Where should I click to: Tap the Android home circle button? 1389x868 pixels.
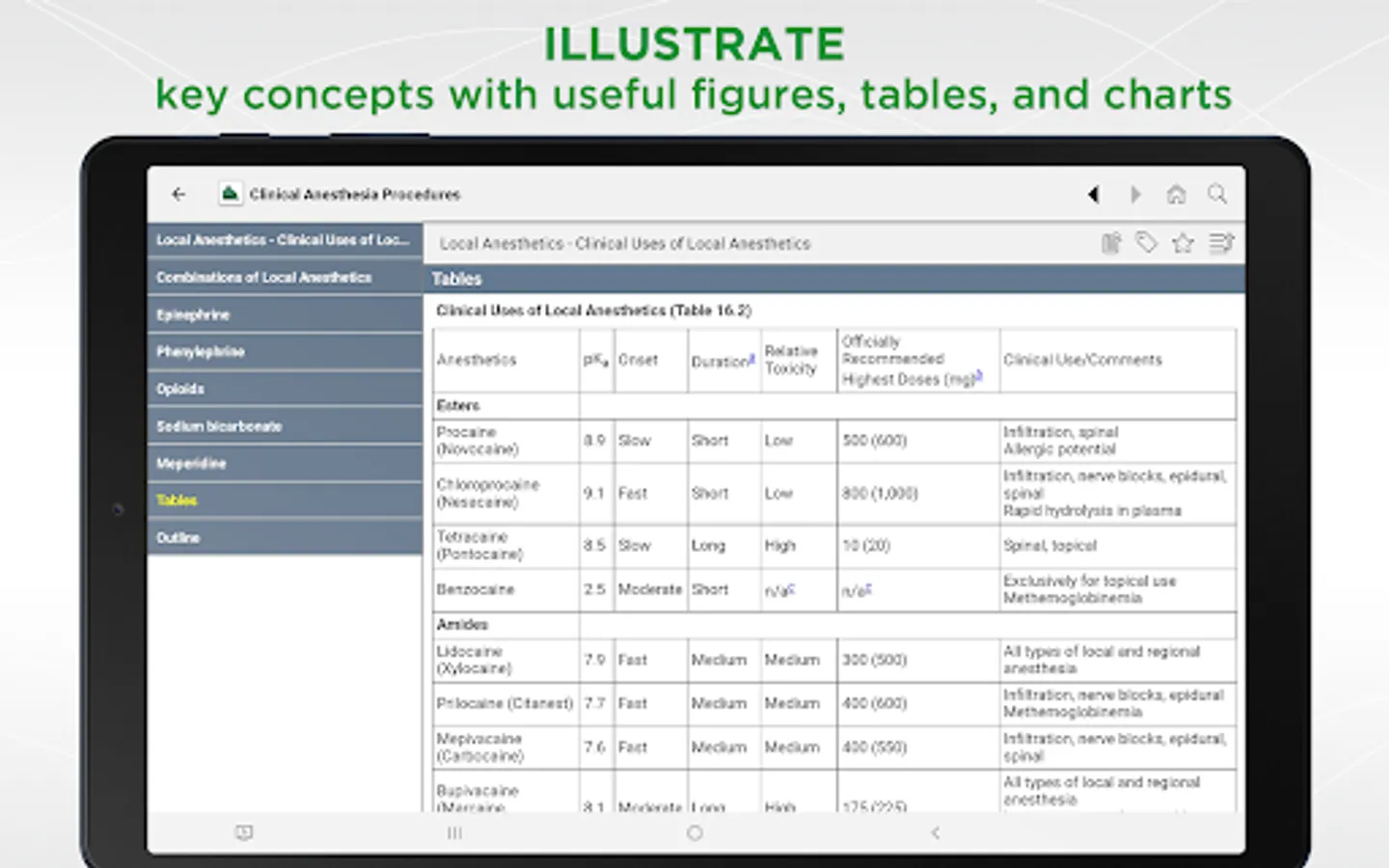694,832
